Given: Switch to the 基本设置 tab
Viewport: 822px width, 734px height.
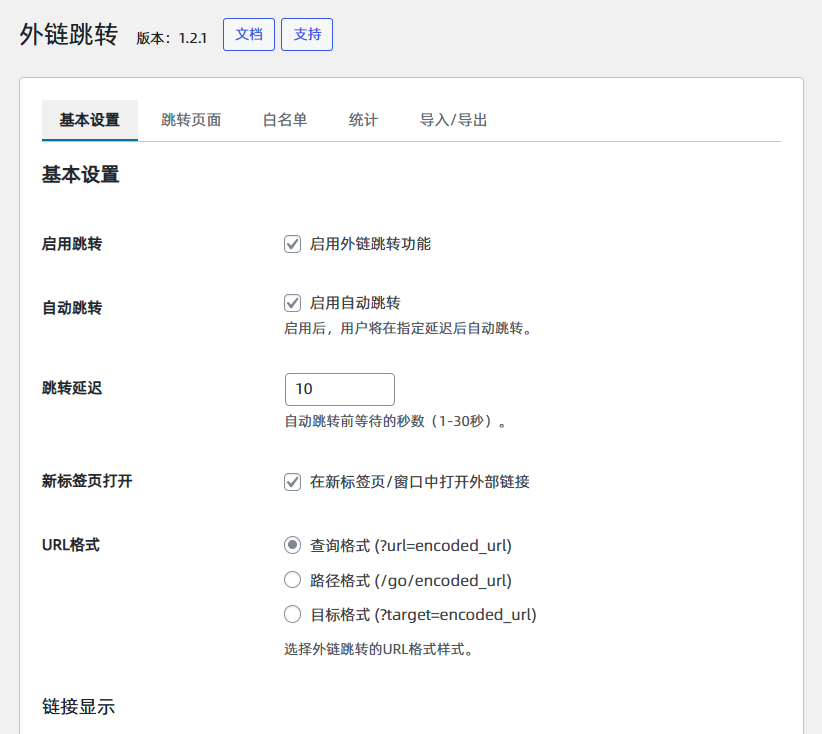Looking at the screenshot, I should [x=89, y=120].
